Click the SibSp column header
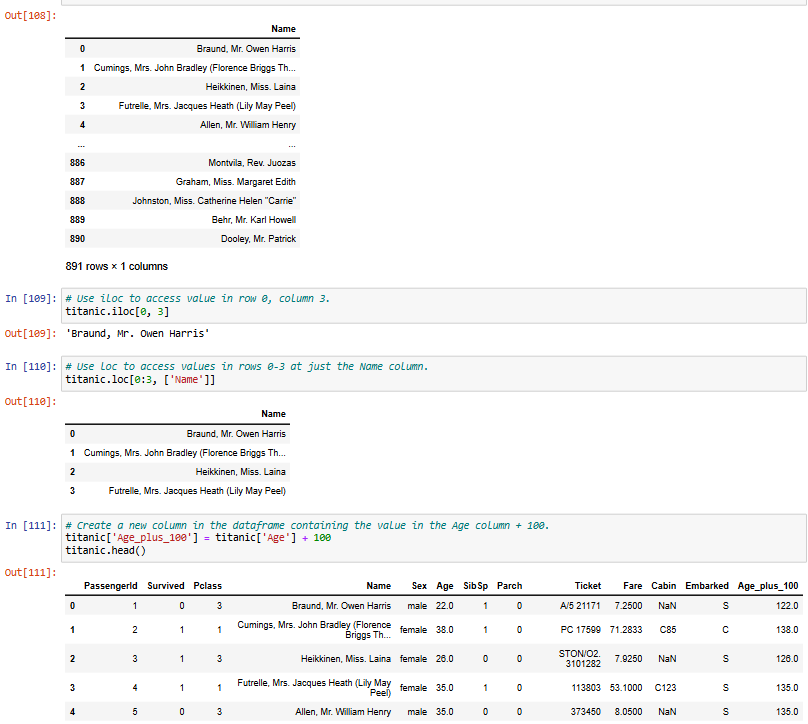The height and width of the screenshot is (724, 808). pos(475,586)
